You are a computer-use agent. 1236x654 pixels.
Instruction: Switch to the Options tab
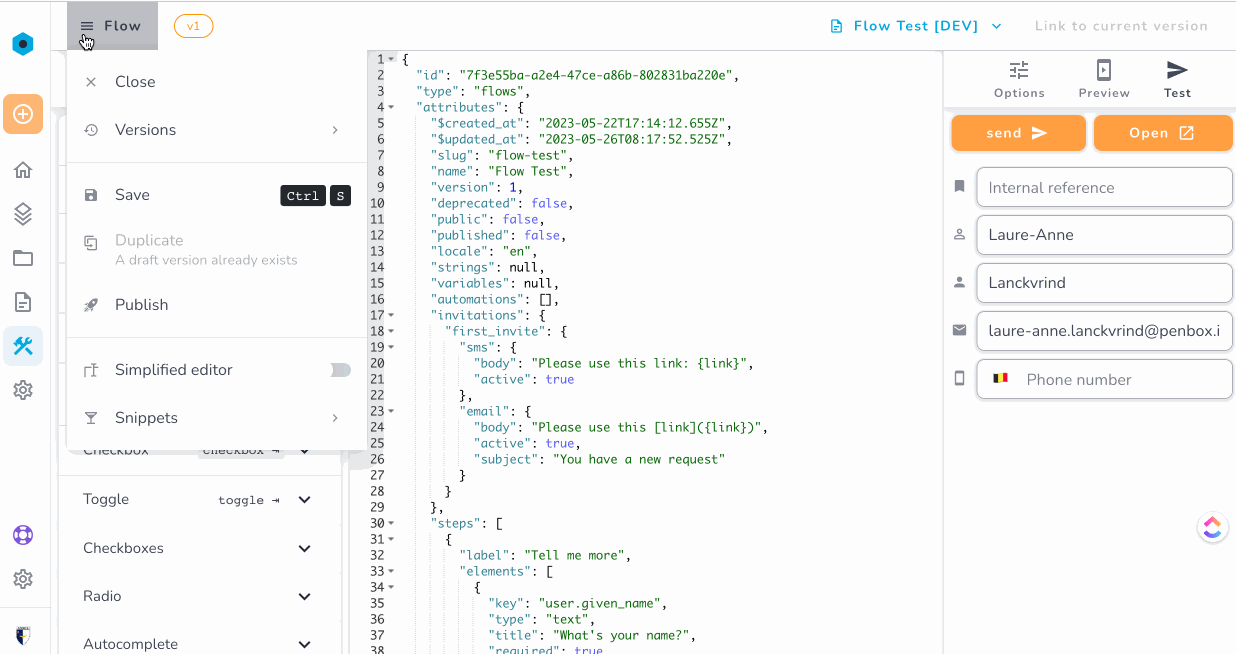1019,79
